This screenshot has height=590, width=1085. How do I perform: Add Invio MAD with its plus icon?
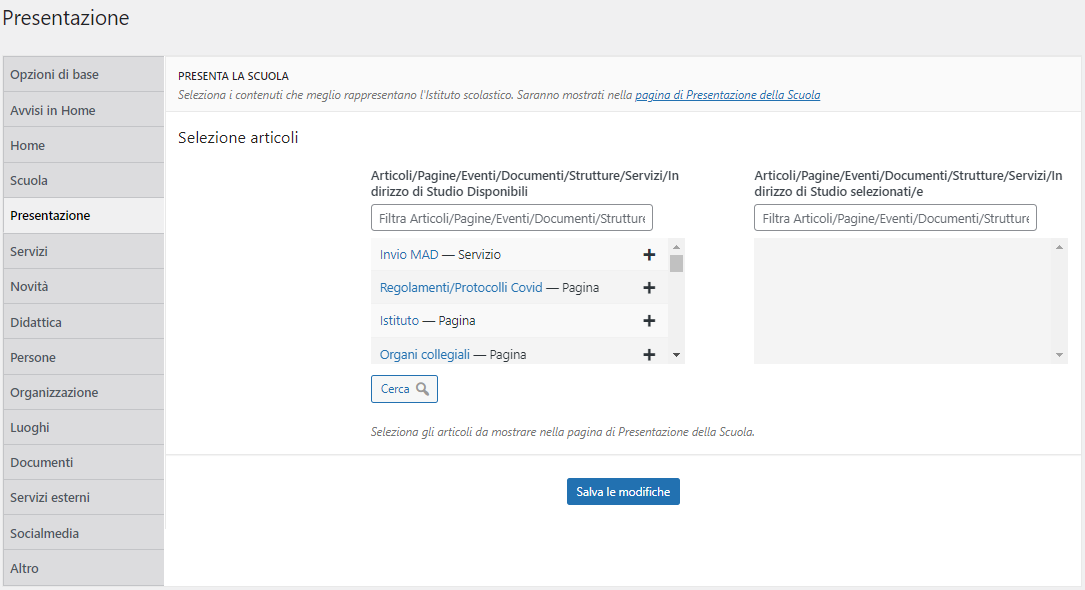[x=649, y=255]
